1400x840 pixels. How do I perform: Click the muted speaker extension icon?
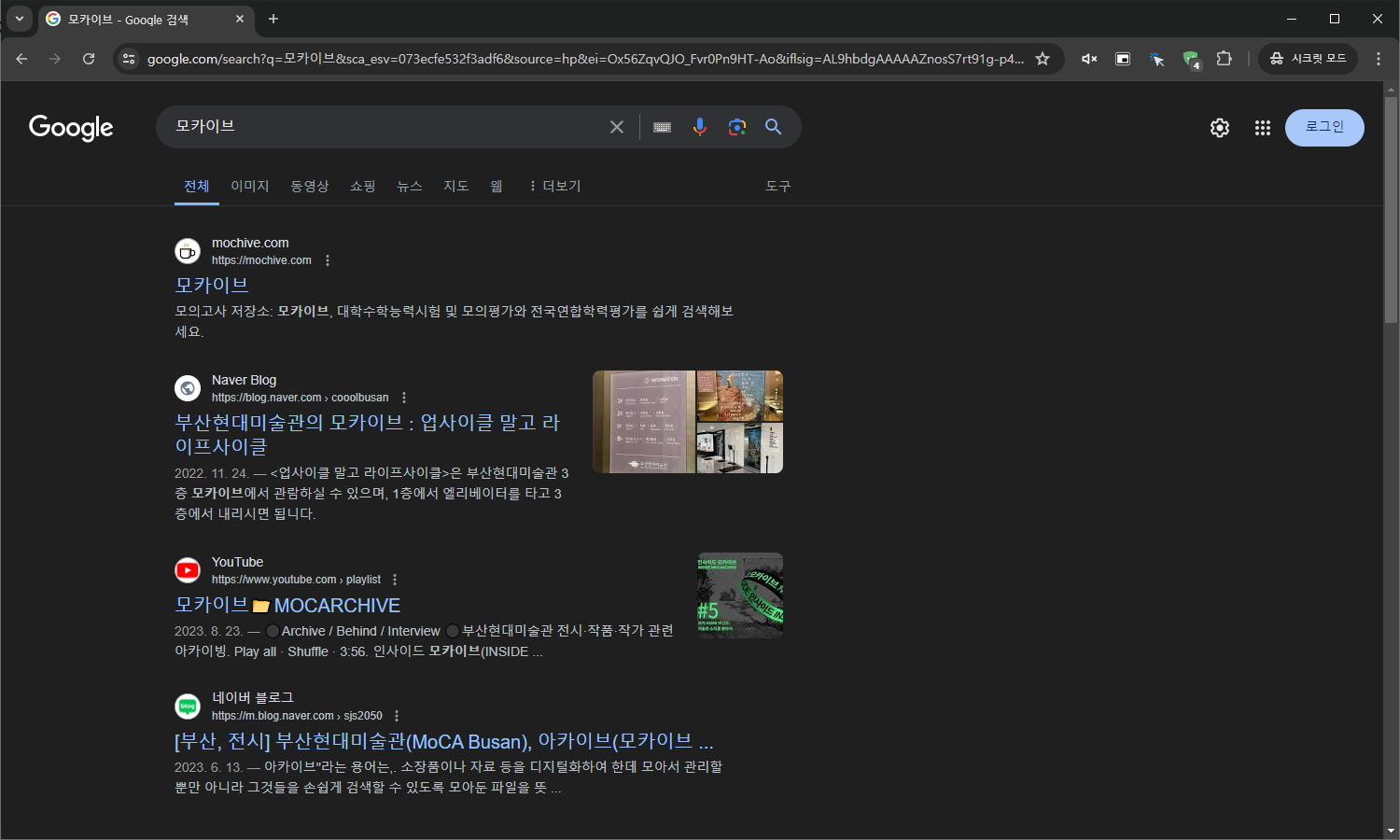pyautogui.click(x=1089, y=59)
